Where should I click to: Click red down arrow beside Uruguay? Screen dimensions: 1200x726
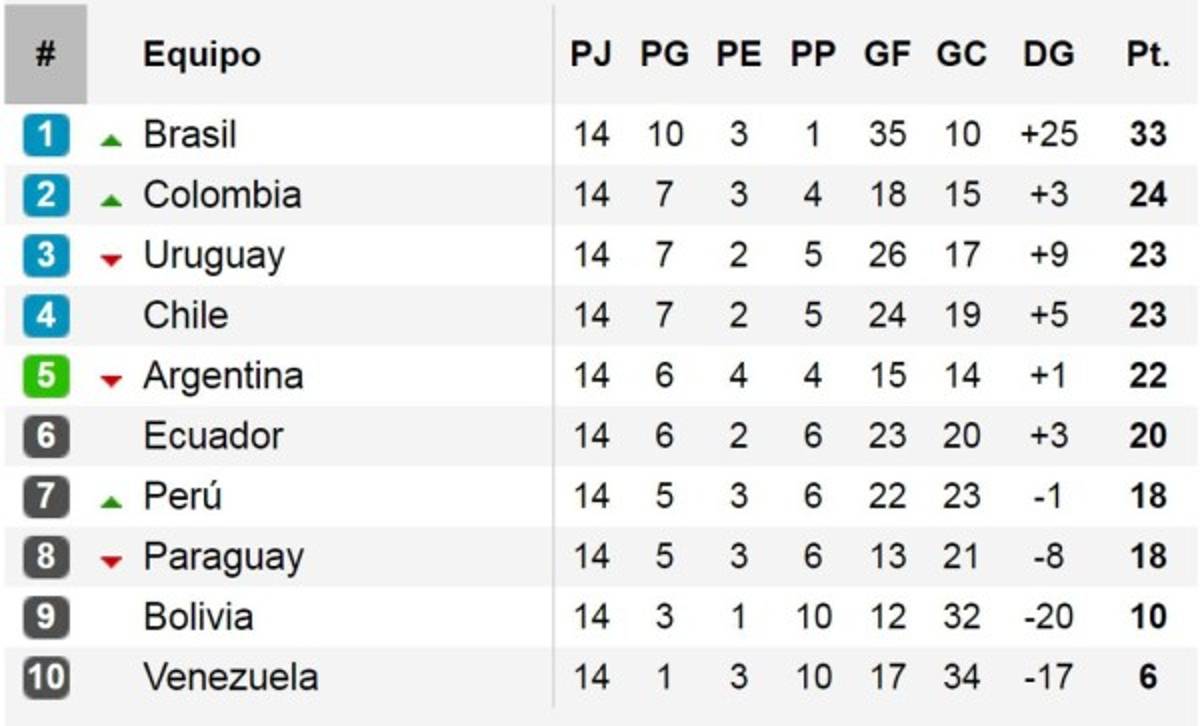[x=111, y=261]
